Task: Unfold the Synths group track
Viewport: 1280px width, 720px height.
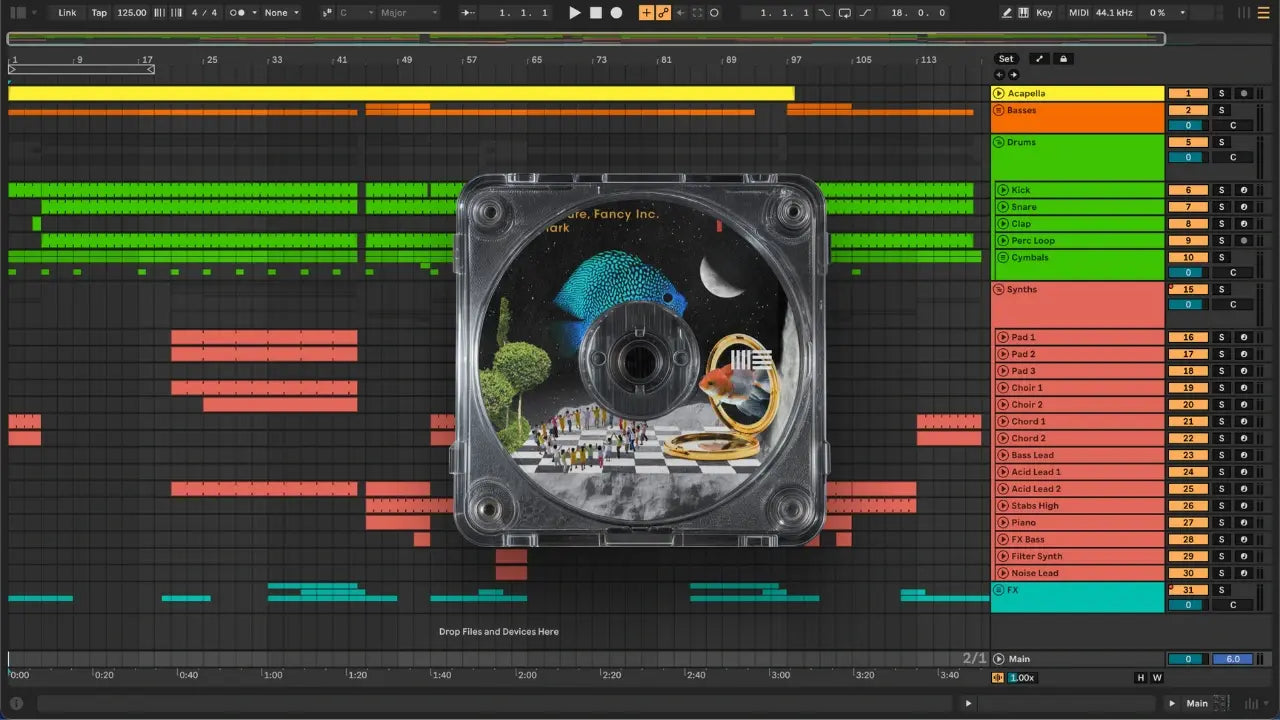Action: pos(998,290)
